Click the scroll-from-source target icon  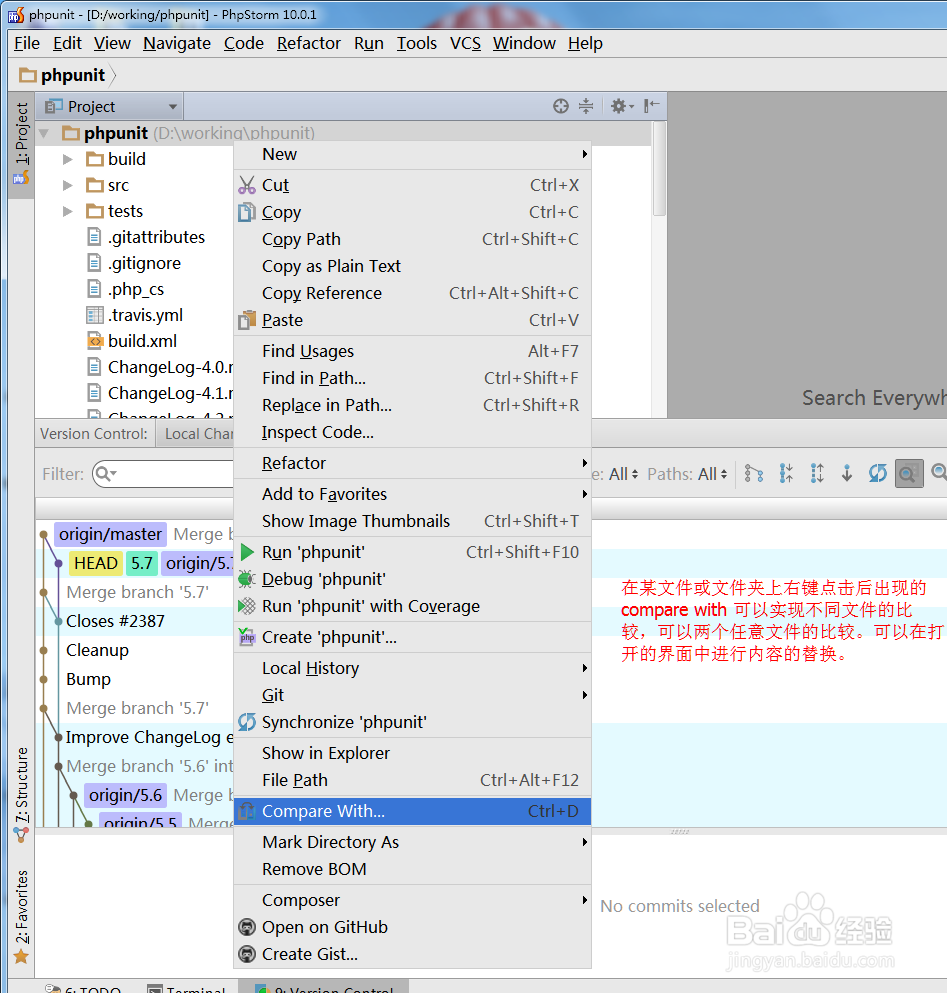561,106
